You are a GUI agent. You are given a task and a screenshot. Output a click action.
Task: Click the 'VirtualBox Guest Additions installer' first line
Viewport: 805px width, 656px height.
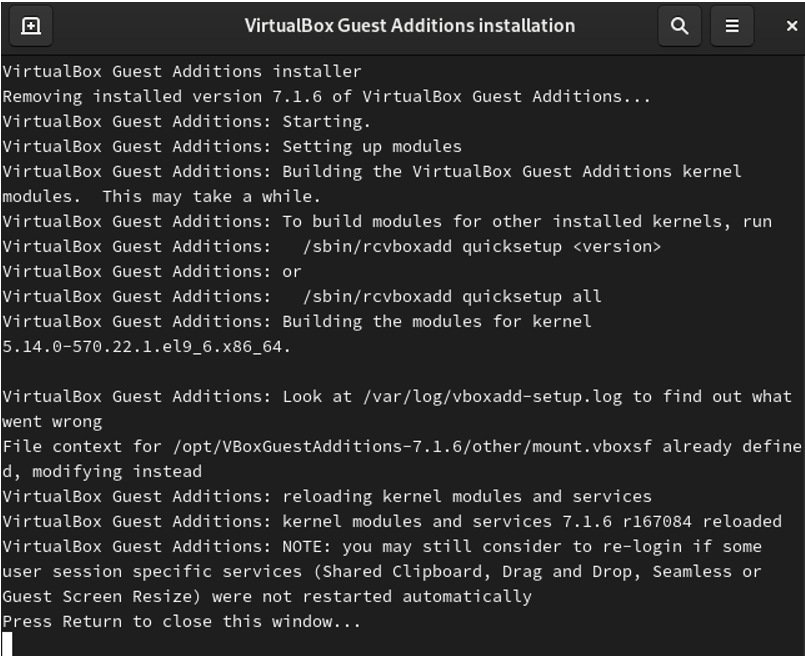182,71
